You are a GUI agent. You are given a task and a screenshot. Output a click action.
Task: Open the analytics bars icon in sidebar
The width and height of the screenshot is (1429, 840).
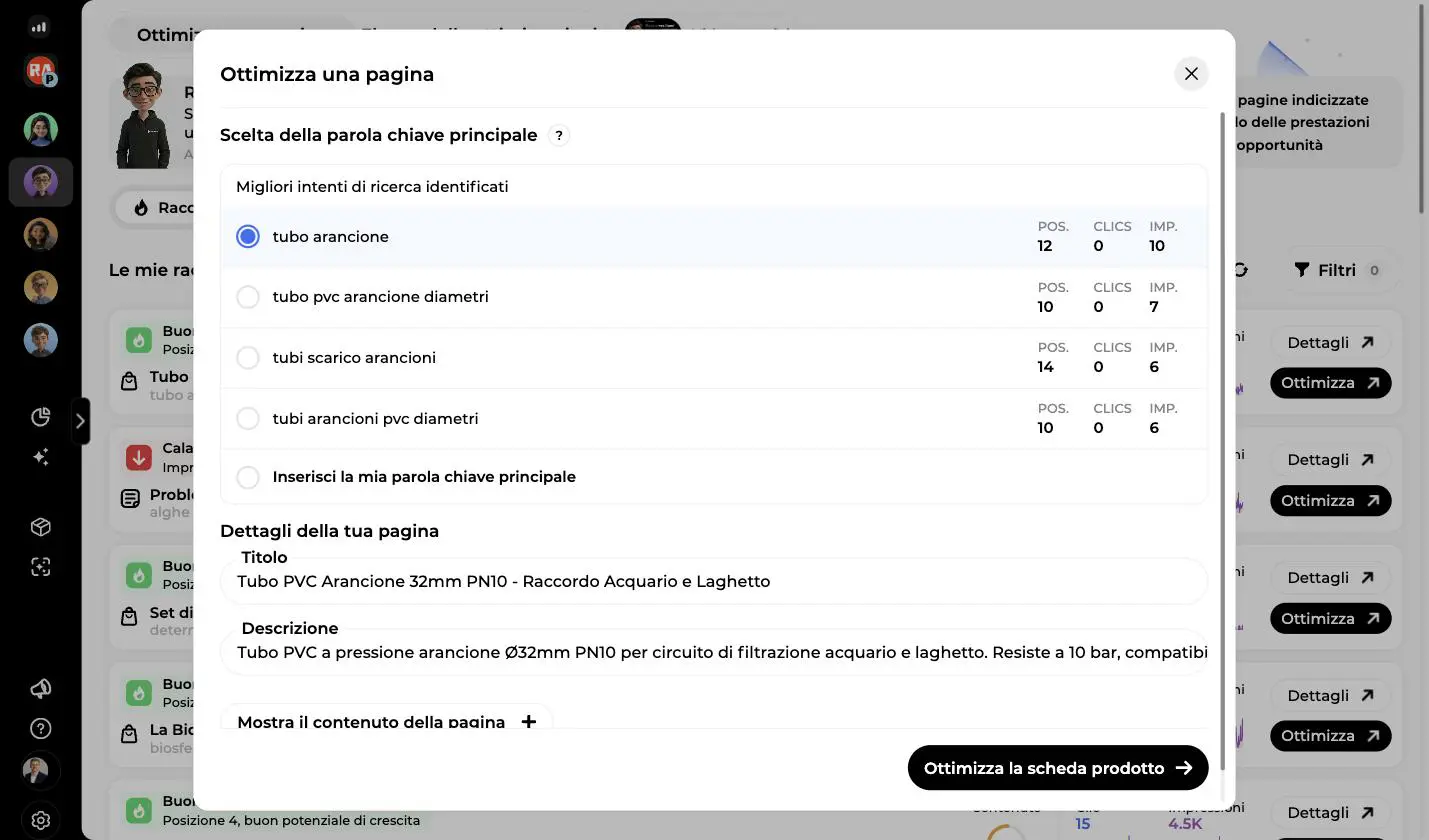[40, 27]
